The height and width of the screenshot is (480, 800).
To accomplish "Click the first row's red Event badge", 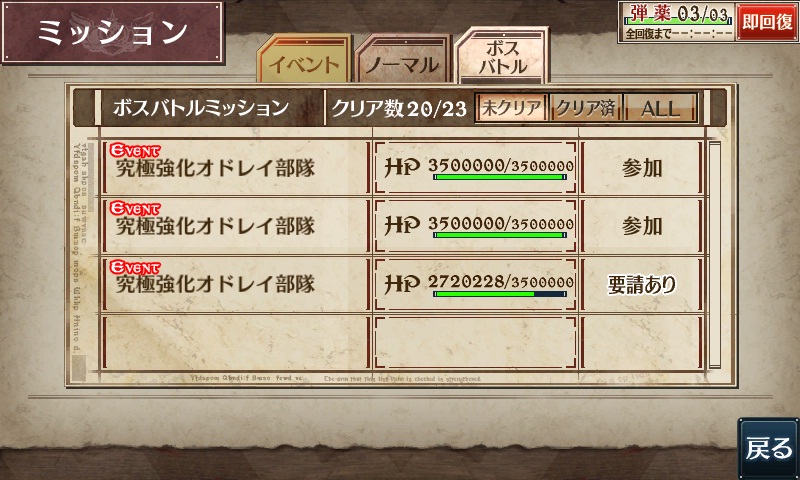I will pos(135,150).
